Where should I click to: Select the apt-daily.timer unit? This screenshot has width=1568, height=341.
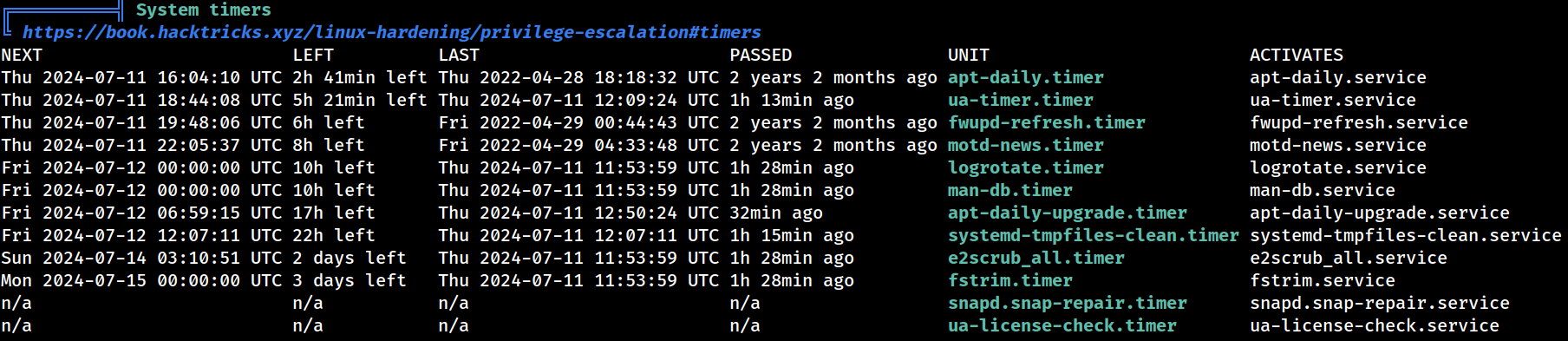(x=1026, y=77)
